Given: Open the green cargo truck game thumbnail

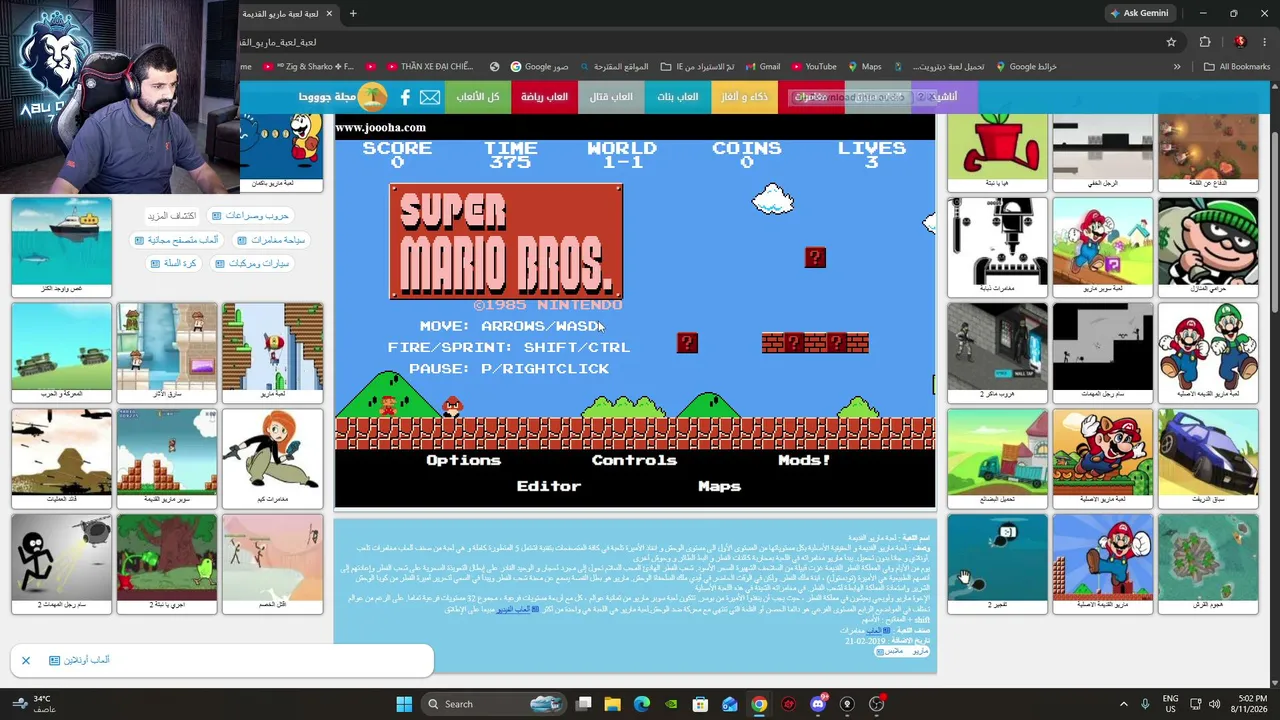Looking at the screenshot, I should pos(997,458).
